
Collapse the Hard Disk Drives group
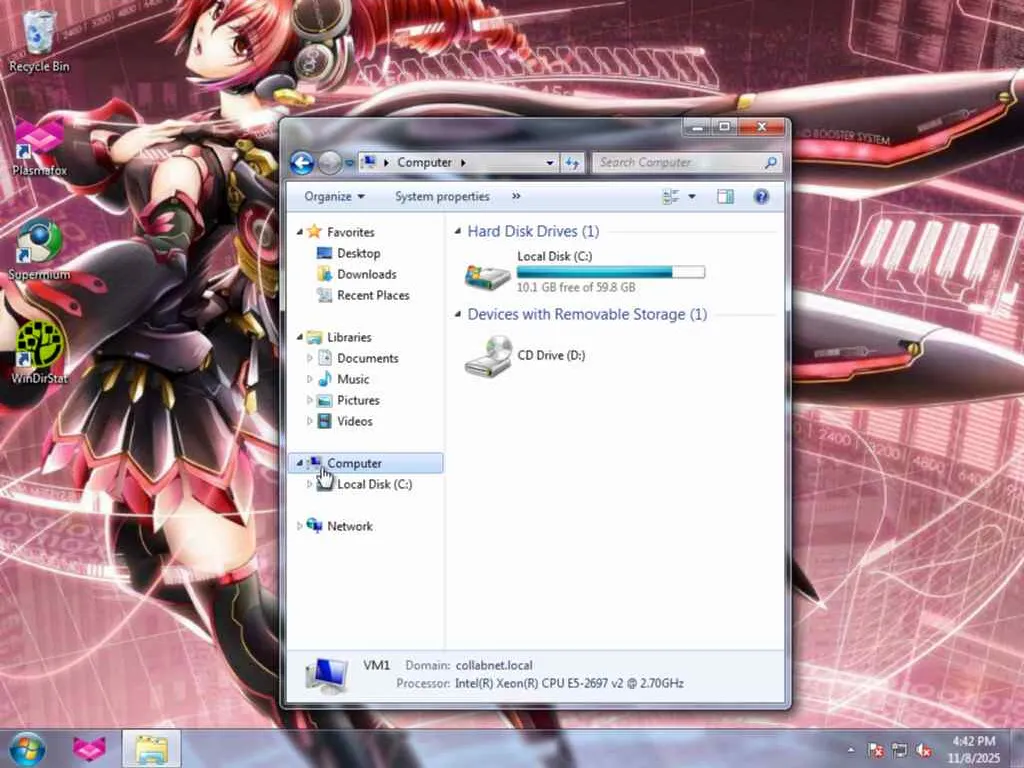point(458,231)
